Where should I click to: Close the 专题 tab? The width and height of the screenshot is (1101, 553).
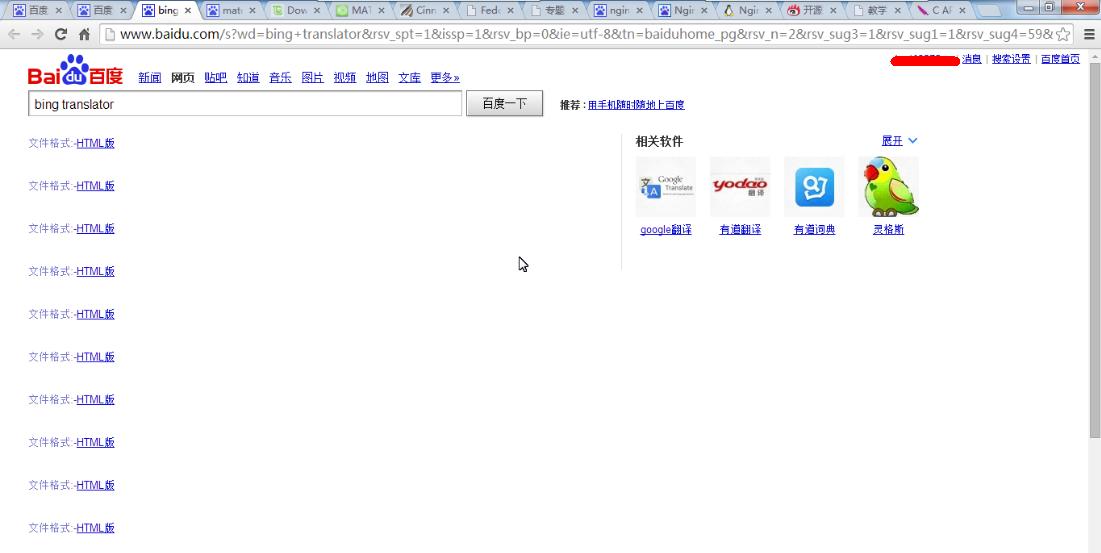click(x=575, y=11)
